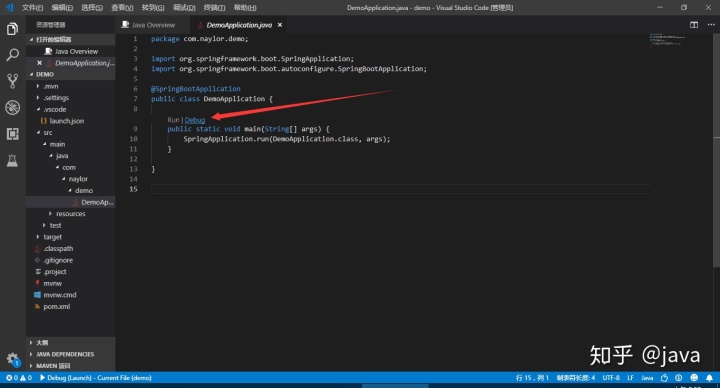Click the VS Code logo icon in title bar

point(9,7)
